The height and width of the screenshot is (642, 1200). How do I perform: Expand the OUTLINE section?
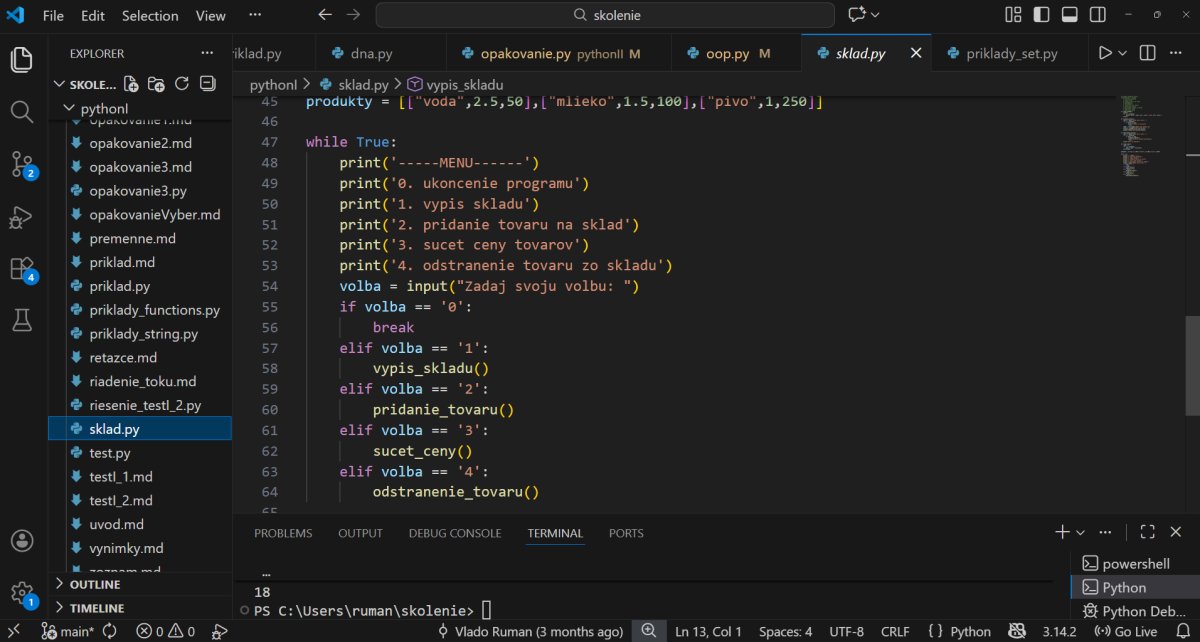96,584
